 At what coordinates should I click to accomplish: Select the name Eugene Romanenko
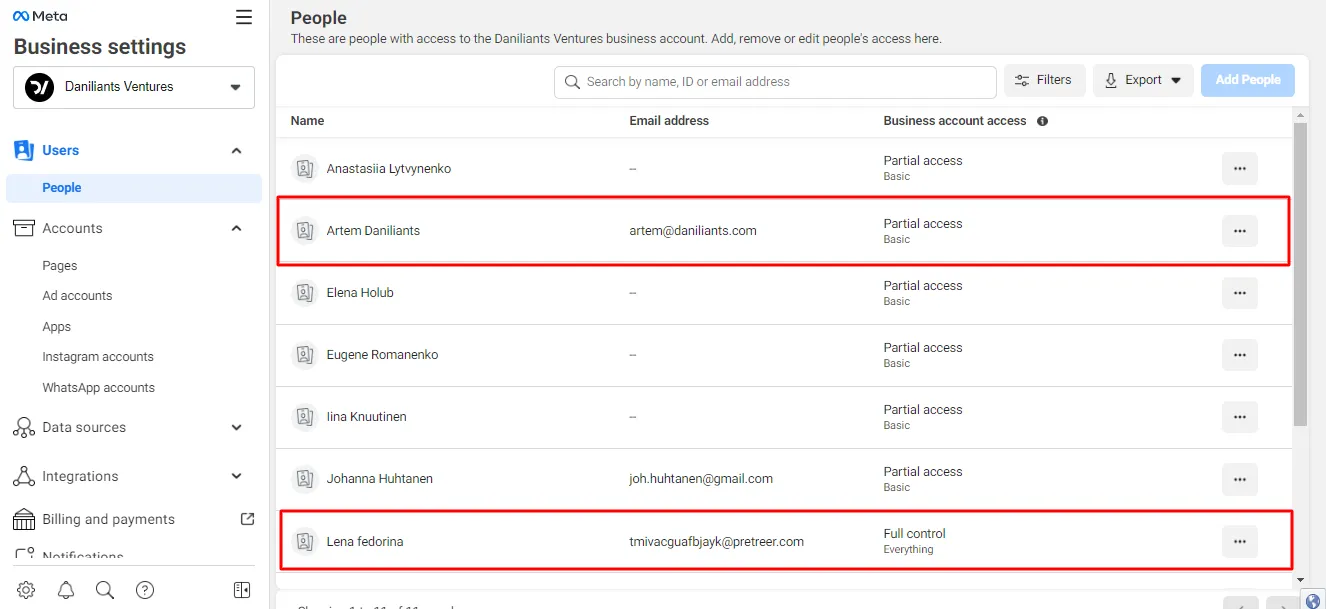382,355
